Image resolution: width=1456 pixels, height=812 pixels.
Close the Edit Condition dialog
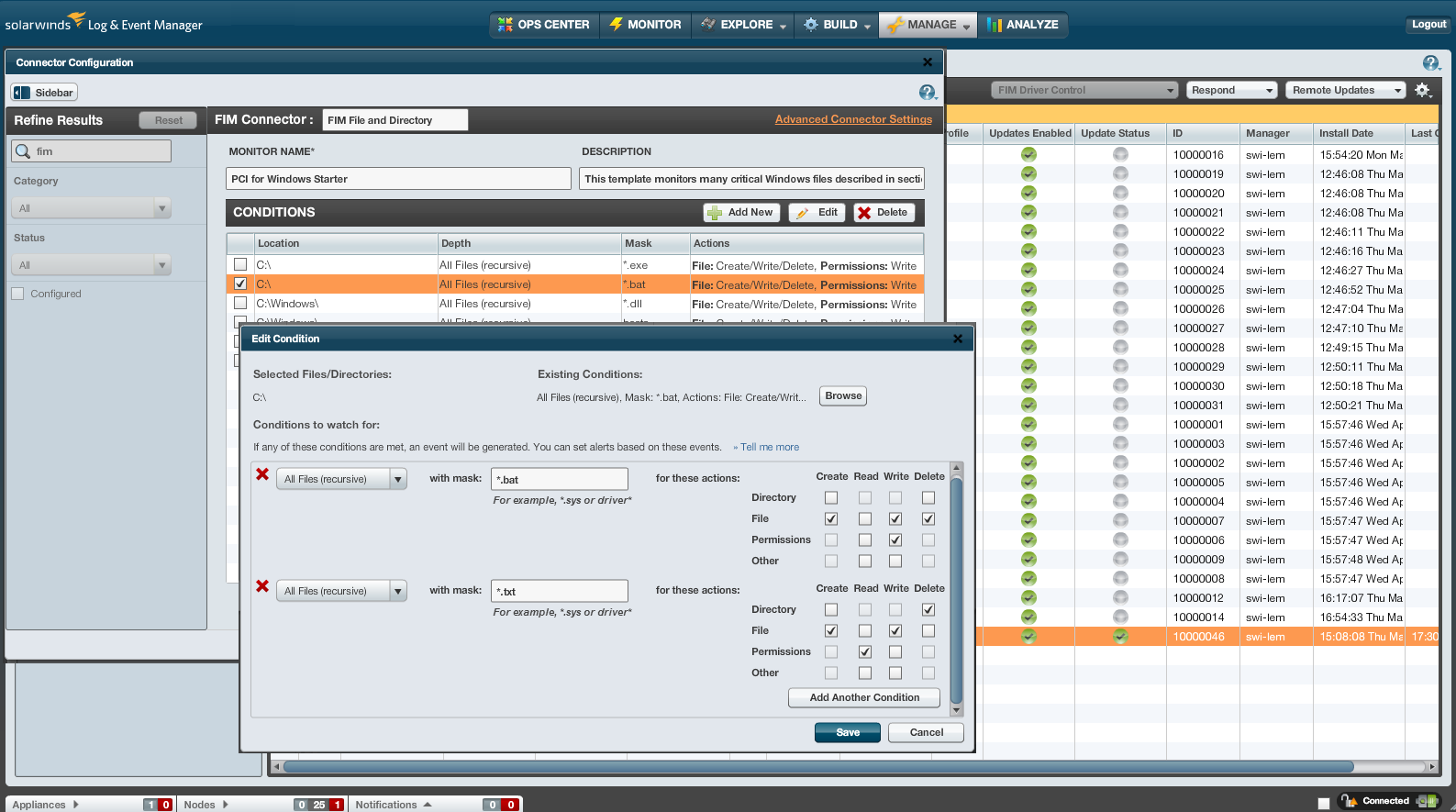pyautogui.click(x=958, y=339)
